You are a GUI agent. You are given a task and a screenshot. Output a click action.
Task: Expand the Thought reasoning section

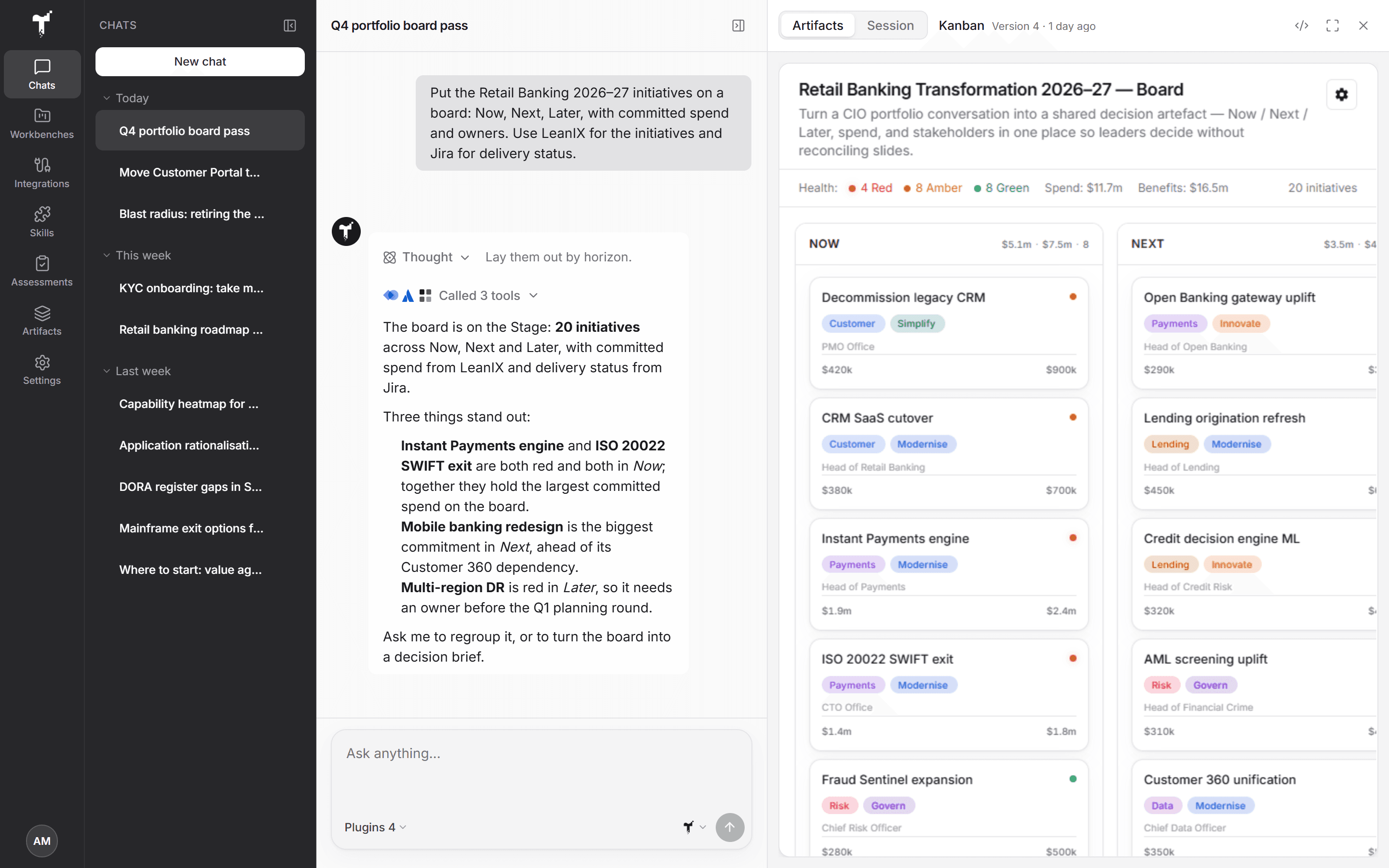click(426, 257)
